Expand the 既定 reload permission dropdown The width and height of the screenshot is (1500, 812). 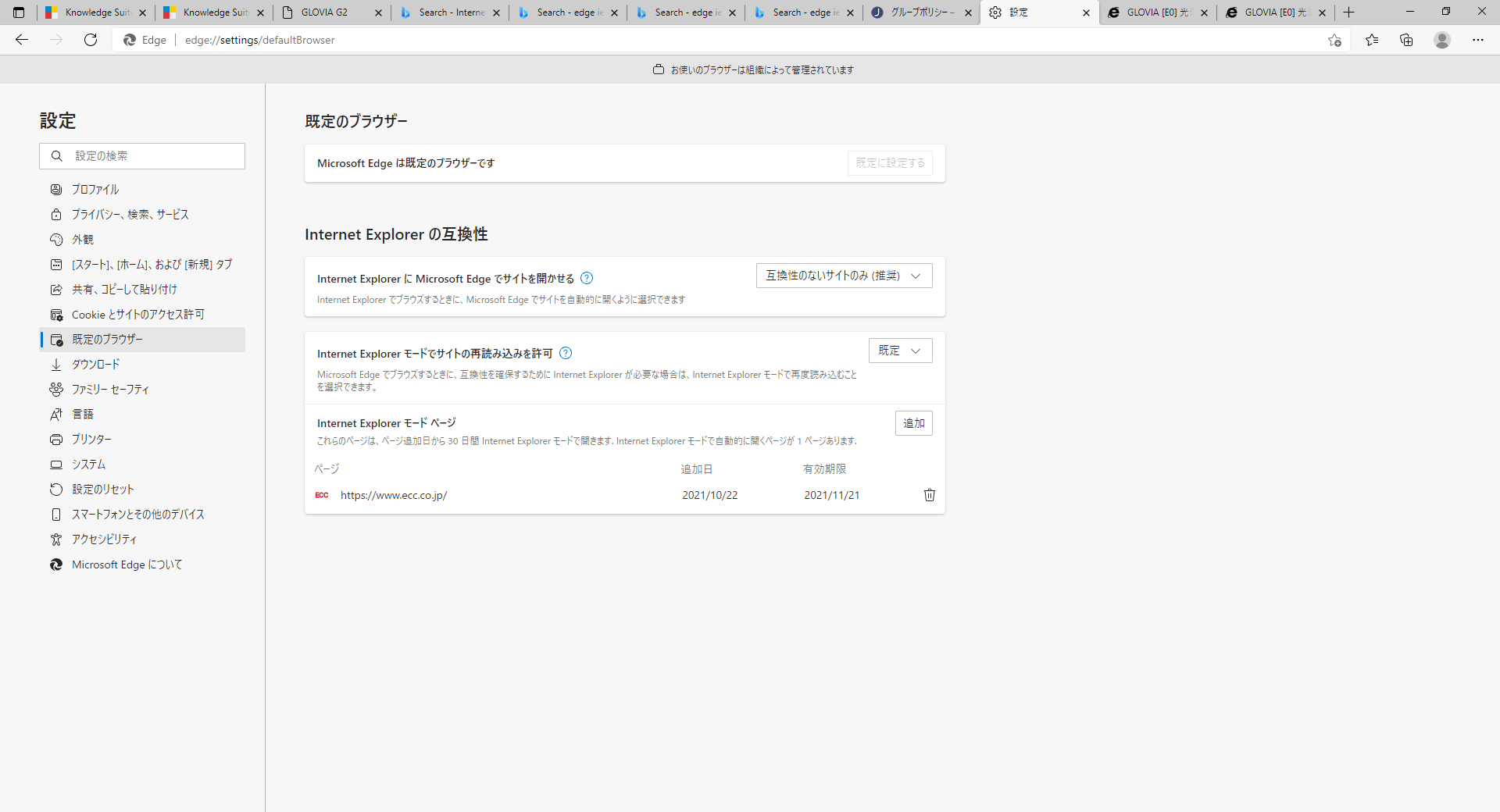[900, 351]
